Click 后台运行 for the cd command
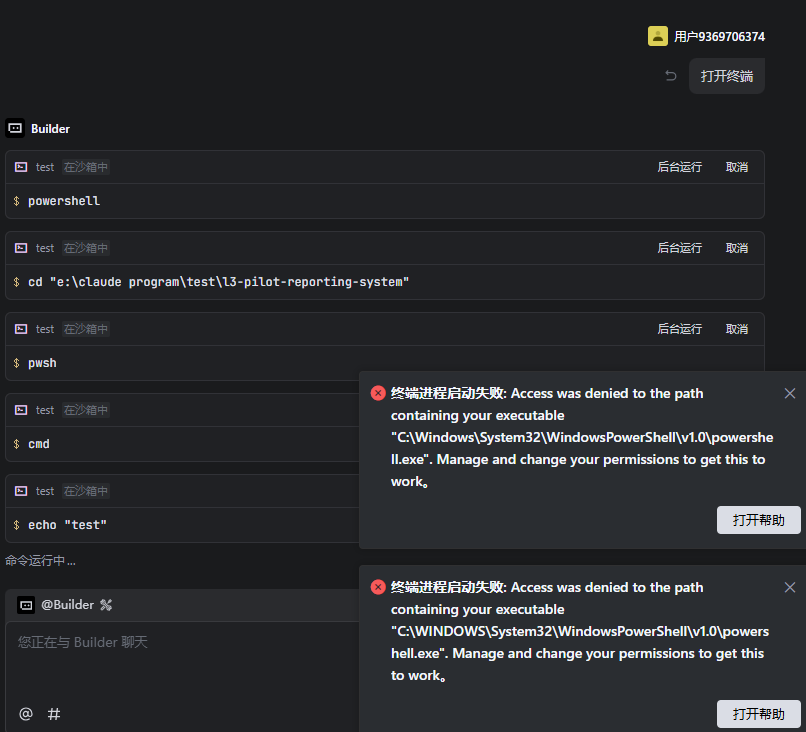The height and width of the screenshot is (732, 806). [680, 248]
